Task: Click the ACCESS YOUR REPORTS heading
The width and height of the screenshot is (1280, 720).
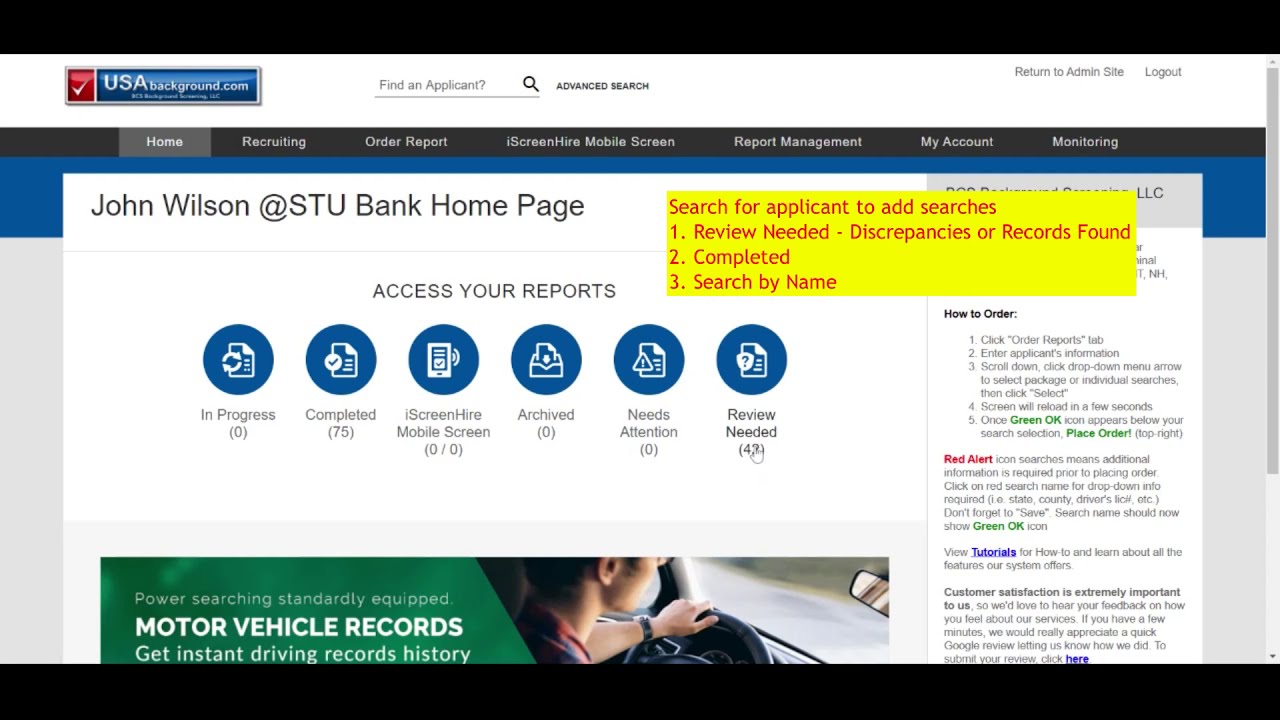Action: 494,291
